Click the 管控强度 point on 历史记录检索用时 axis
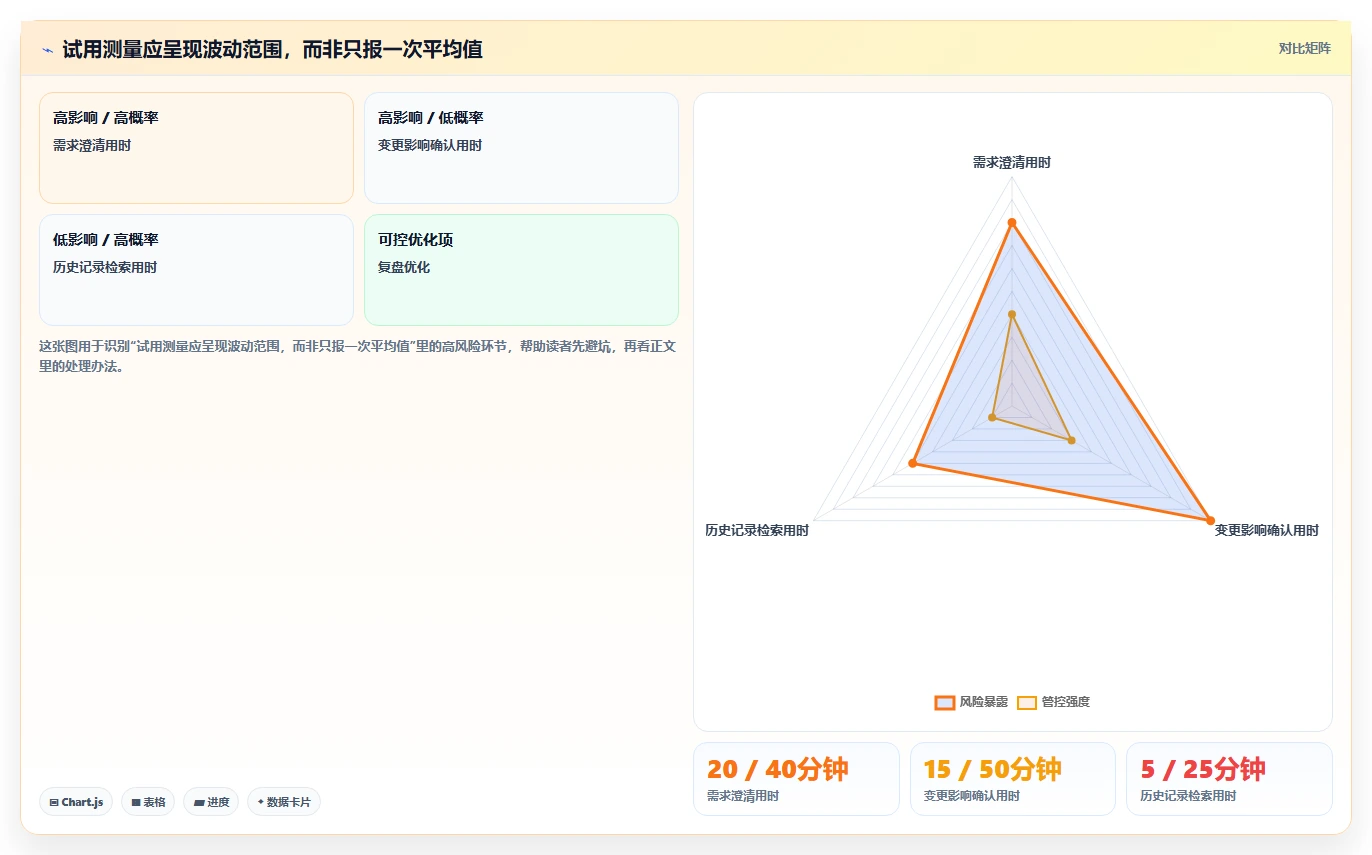This screenshot has height=855, width=1372. tap(992, 417)
